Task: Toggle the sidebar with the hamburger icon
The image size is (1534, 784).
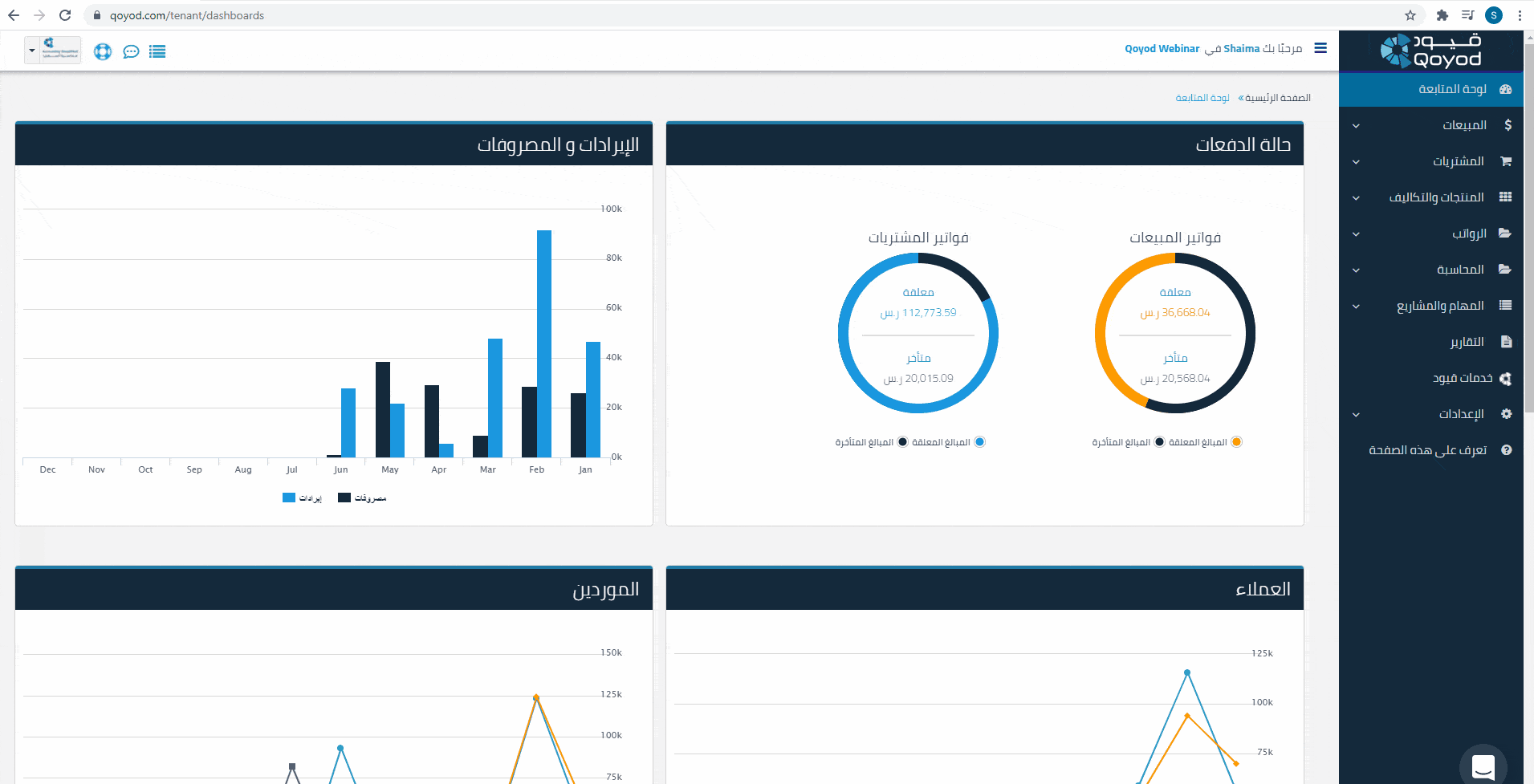Action: click(1320, 48)
